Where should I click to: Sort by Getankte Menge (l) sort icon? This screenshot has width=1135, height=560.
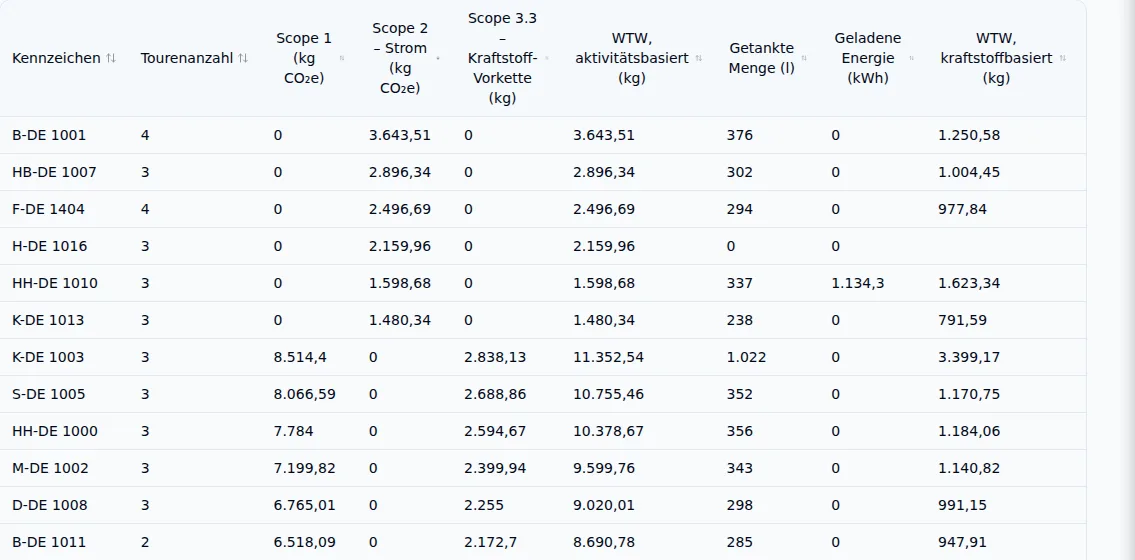pyautogui.click(x=803, y=59)
